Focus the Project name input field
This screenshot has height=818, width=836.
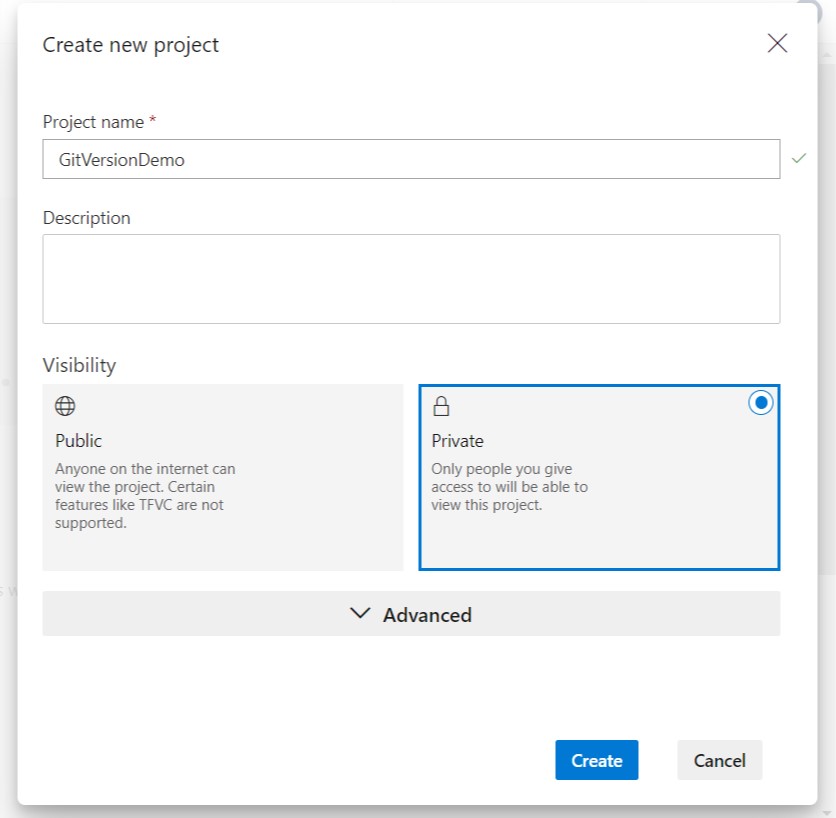[x=411, y=159]
